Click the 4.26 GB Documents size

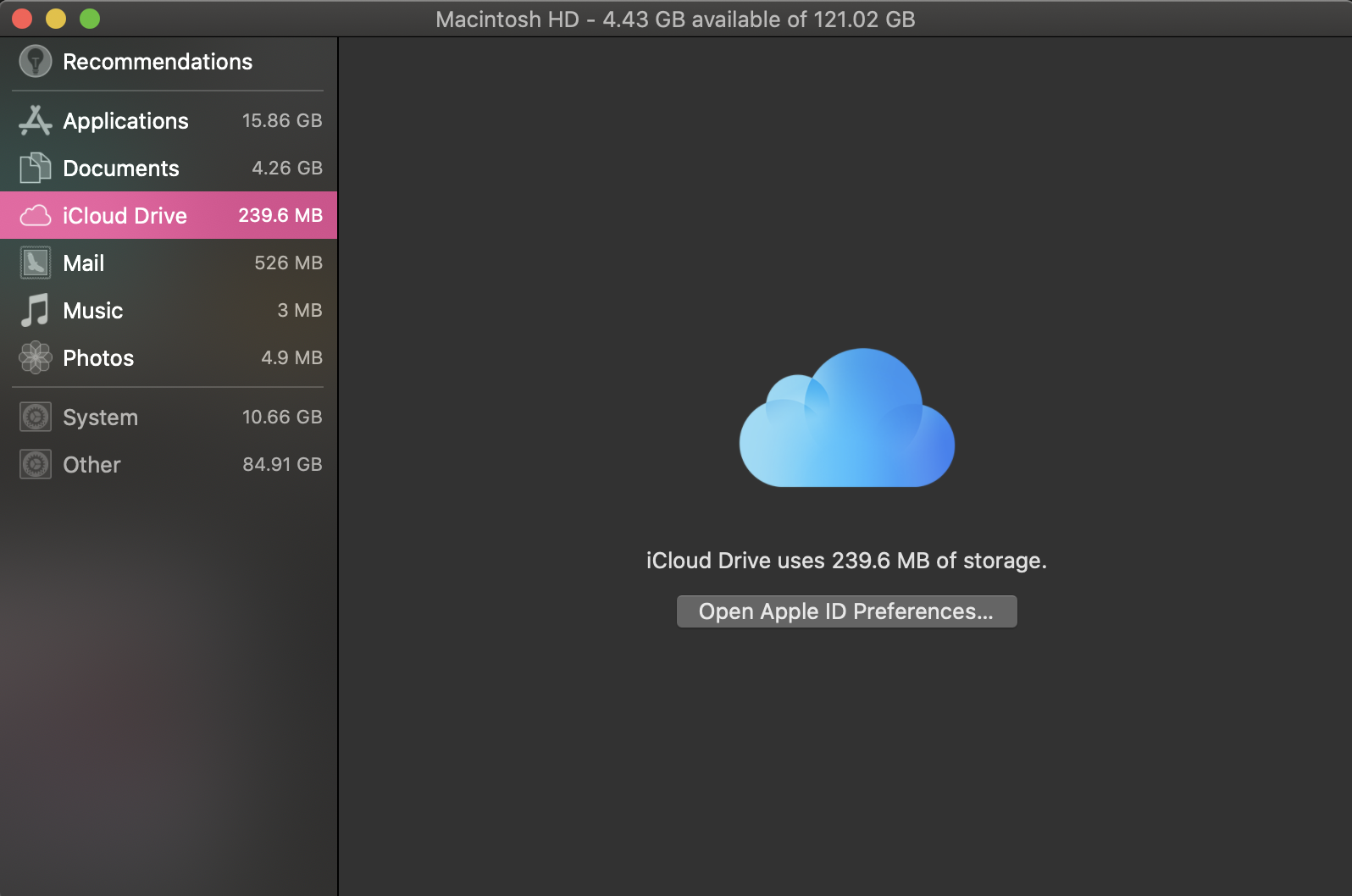click(287, 168)
